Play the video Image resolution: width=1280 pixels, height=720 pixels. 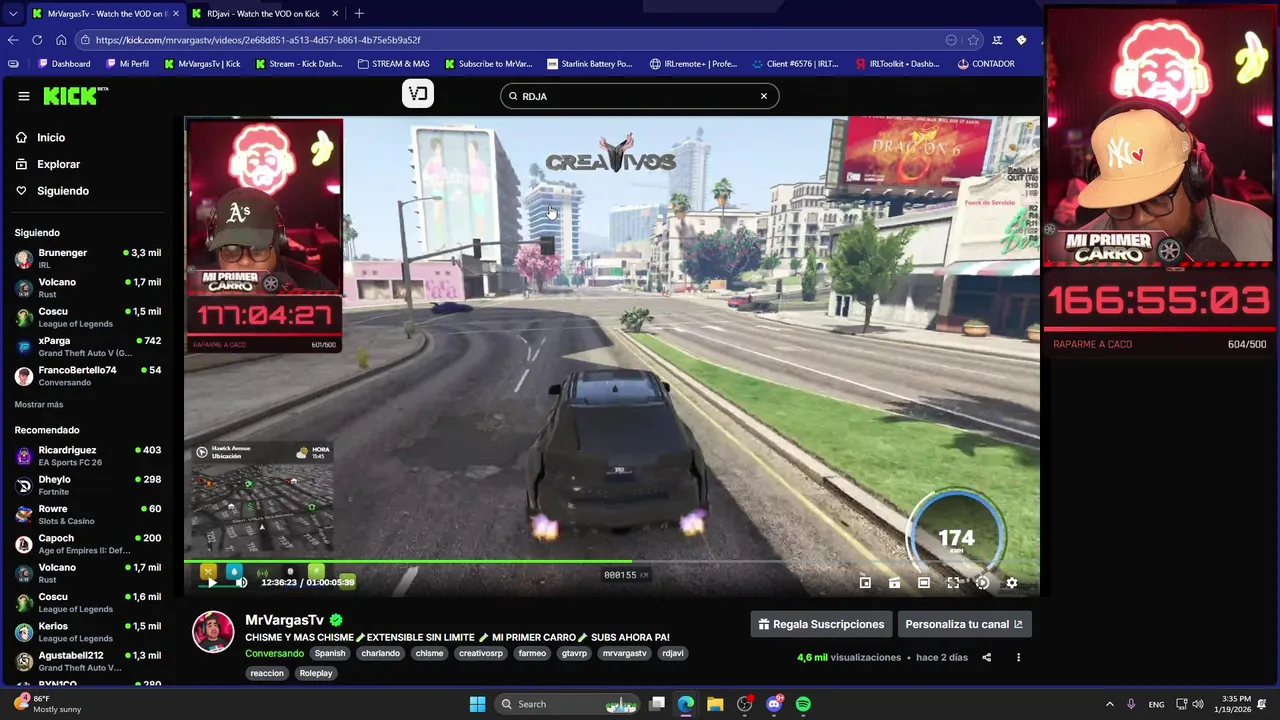point(211,582)
